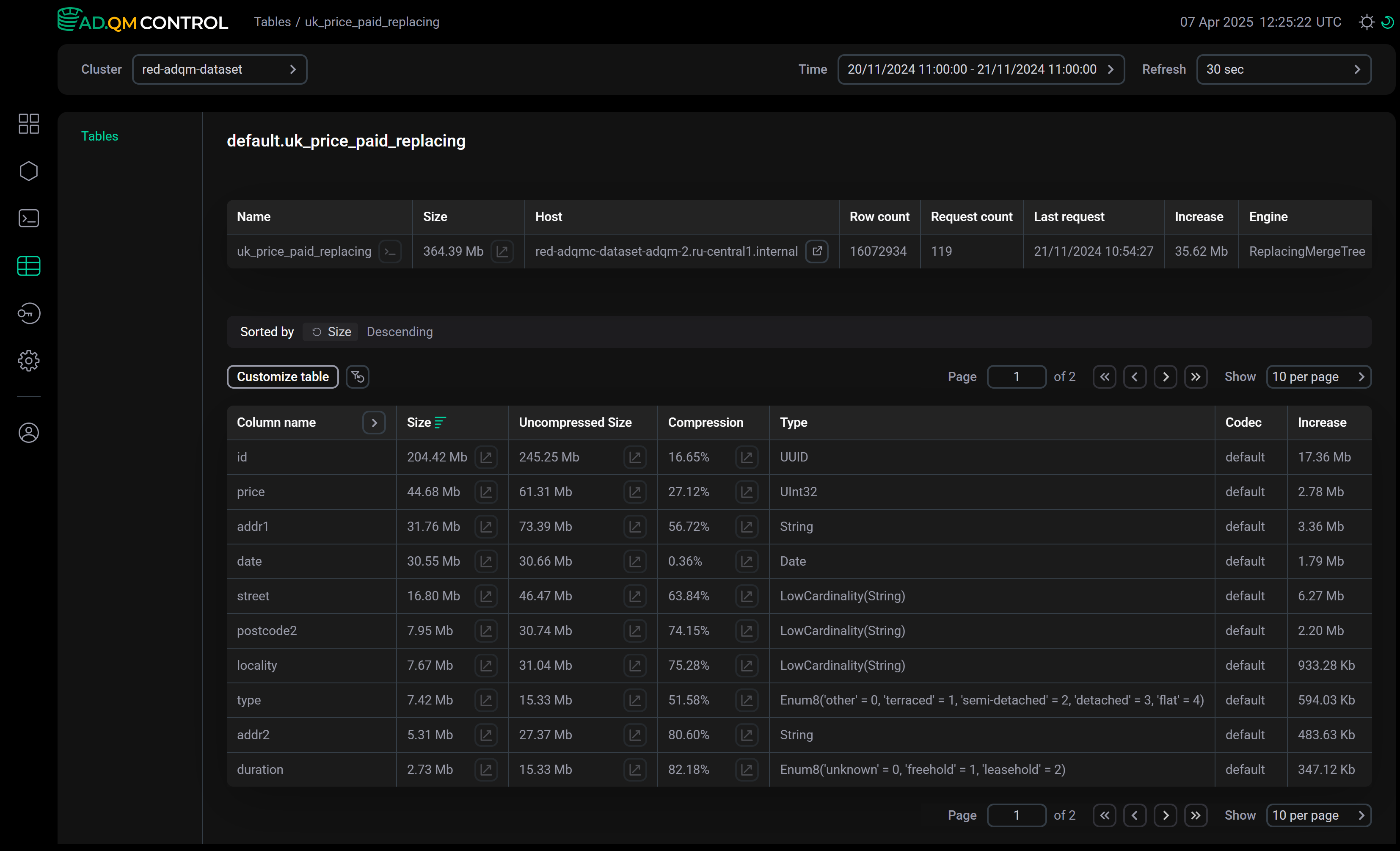Open the key access icon in sidebar
This screenshot has width=1400, height=851.
coord(28,313)
